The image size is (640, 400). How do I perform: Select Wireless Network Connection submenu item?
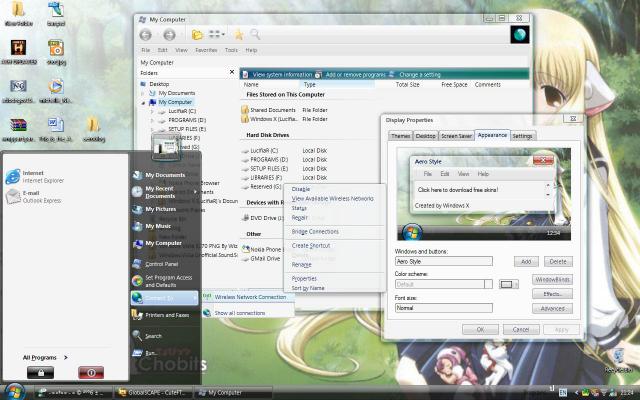[x=248, y=297]
